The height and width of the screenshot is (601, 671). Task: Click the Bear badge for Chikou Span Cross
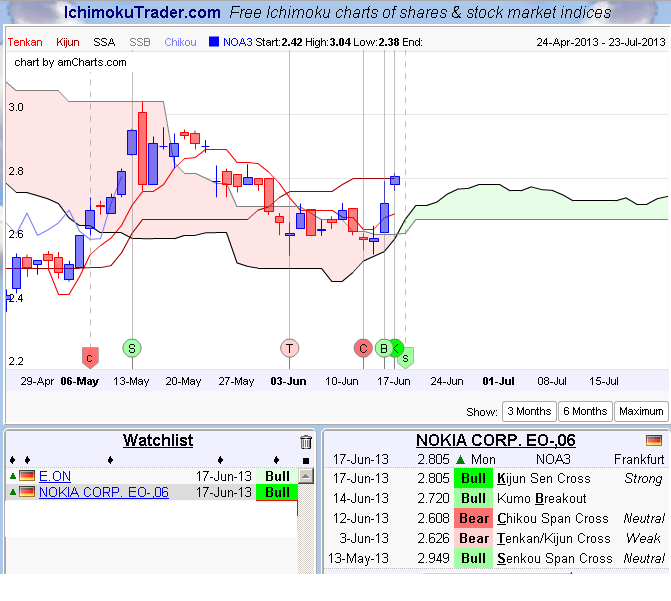473,518
